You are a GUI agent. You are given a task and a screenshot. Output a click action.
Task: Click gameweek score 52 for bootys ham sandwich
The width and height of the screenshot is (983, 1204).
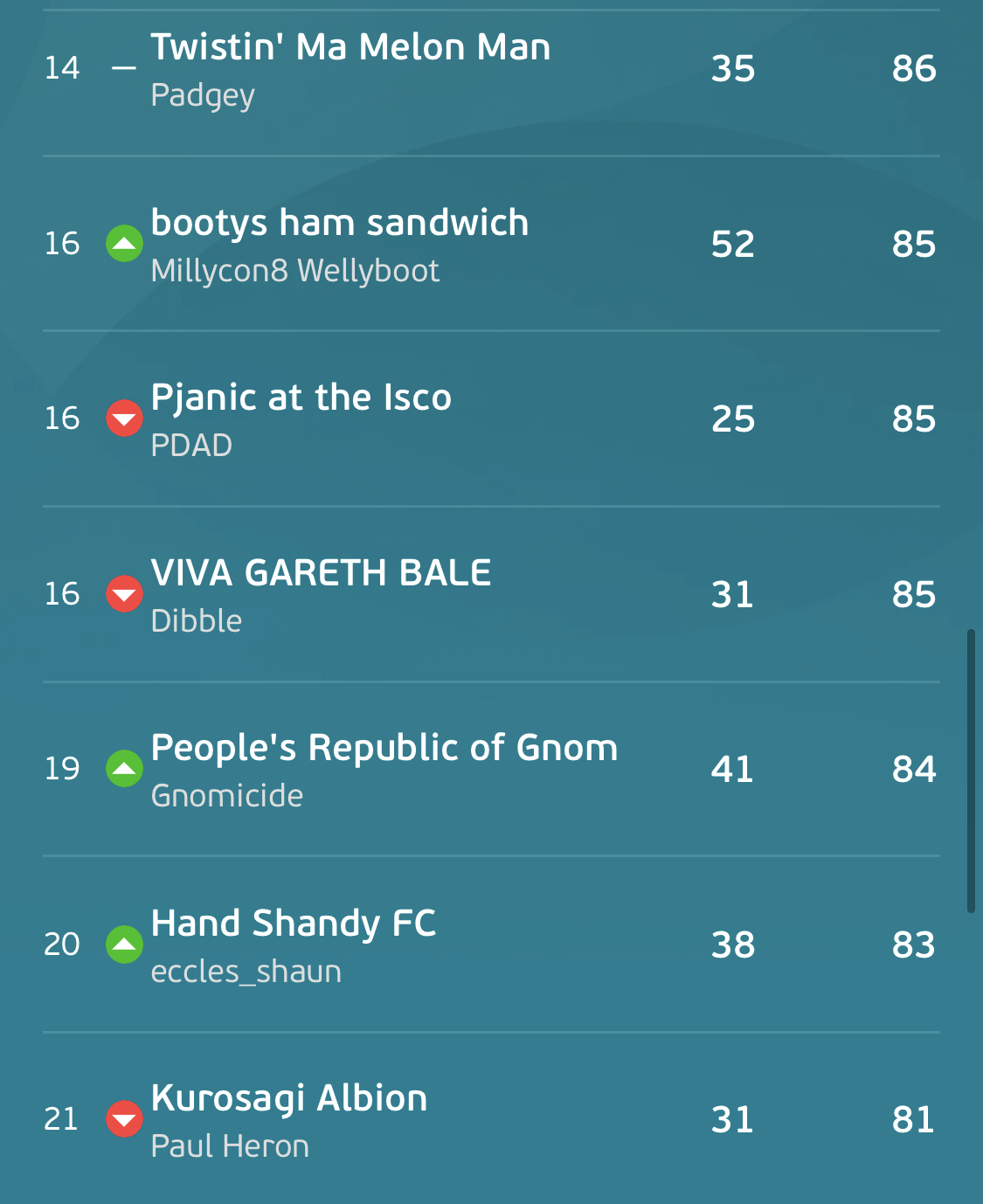click(x=732, y=244)
